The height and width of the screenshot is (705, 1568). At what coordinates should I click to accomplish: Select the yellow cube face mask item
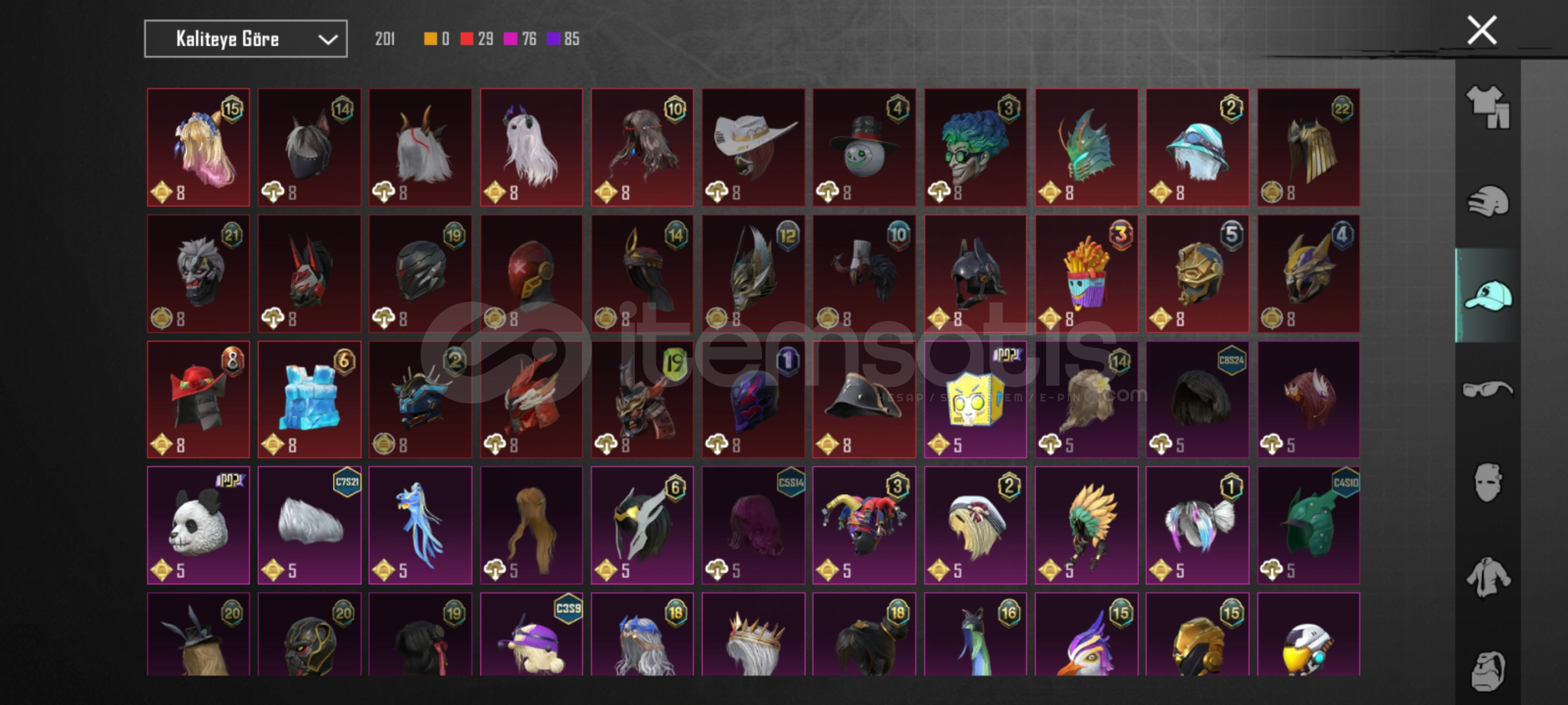(x=975, y=399)
